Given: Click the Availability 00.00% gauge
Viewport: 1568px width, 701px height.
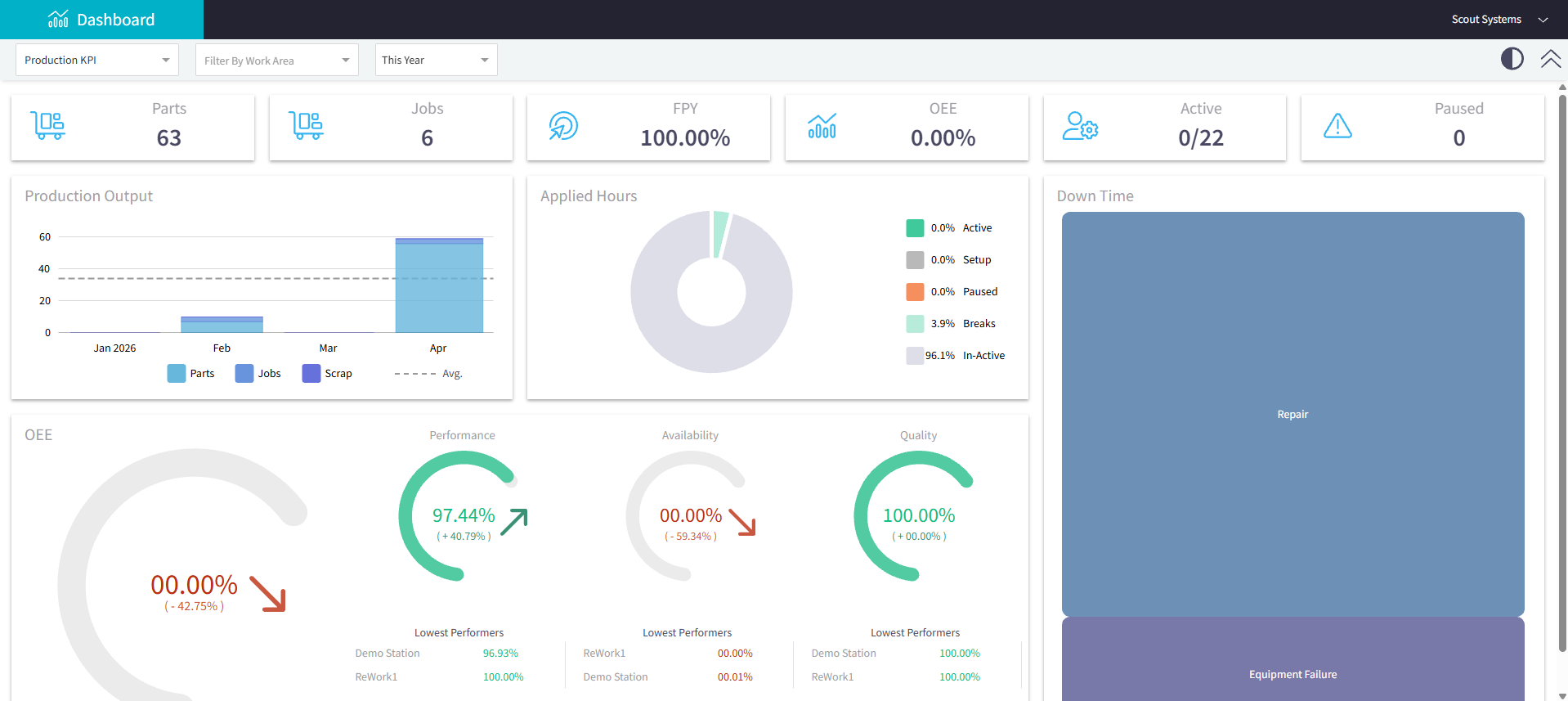Looking at the screenshot, I should pos(691,516).
